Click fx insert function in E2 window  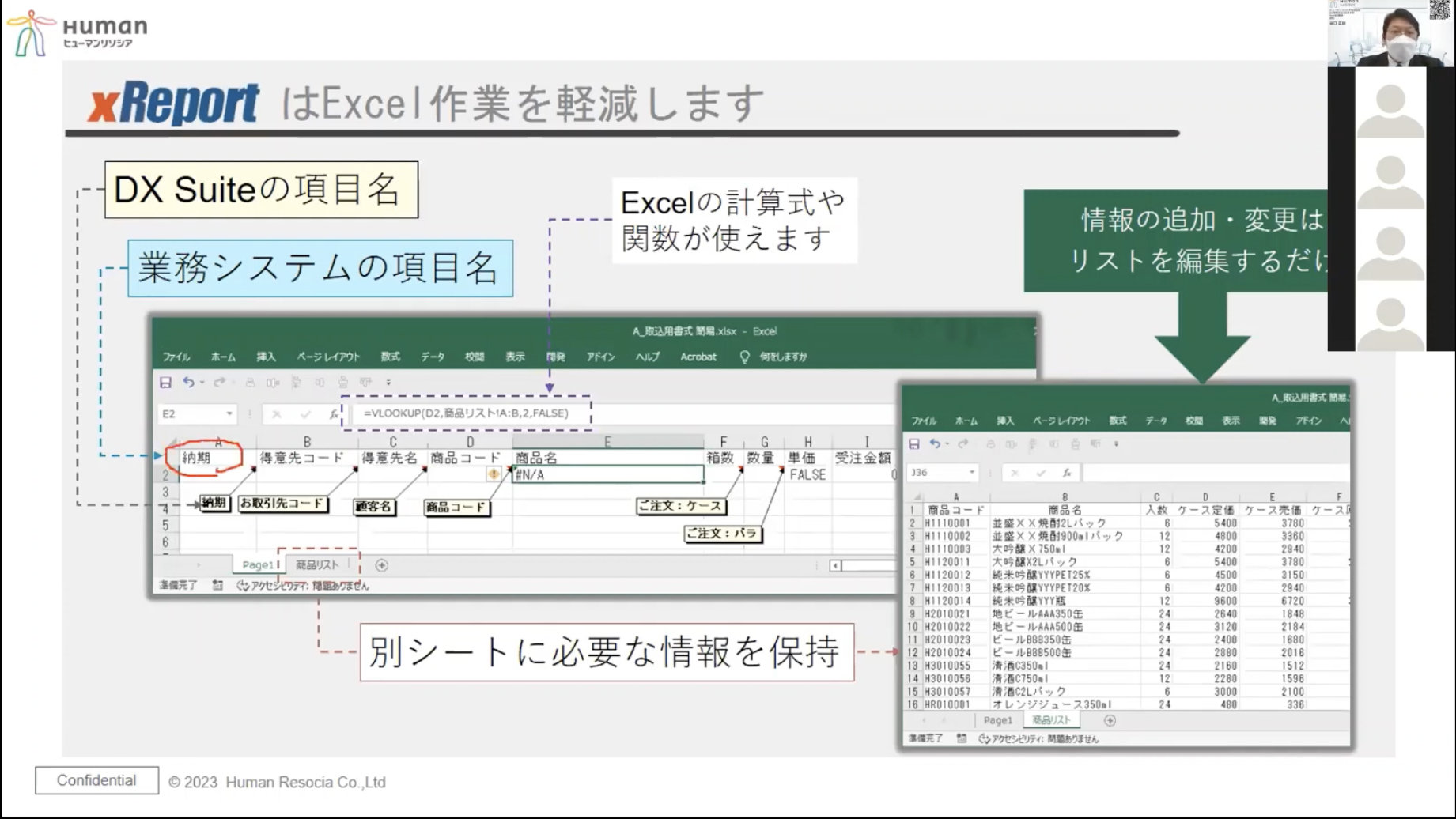click(x=333, y=413)
